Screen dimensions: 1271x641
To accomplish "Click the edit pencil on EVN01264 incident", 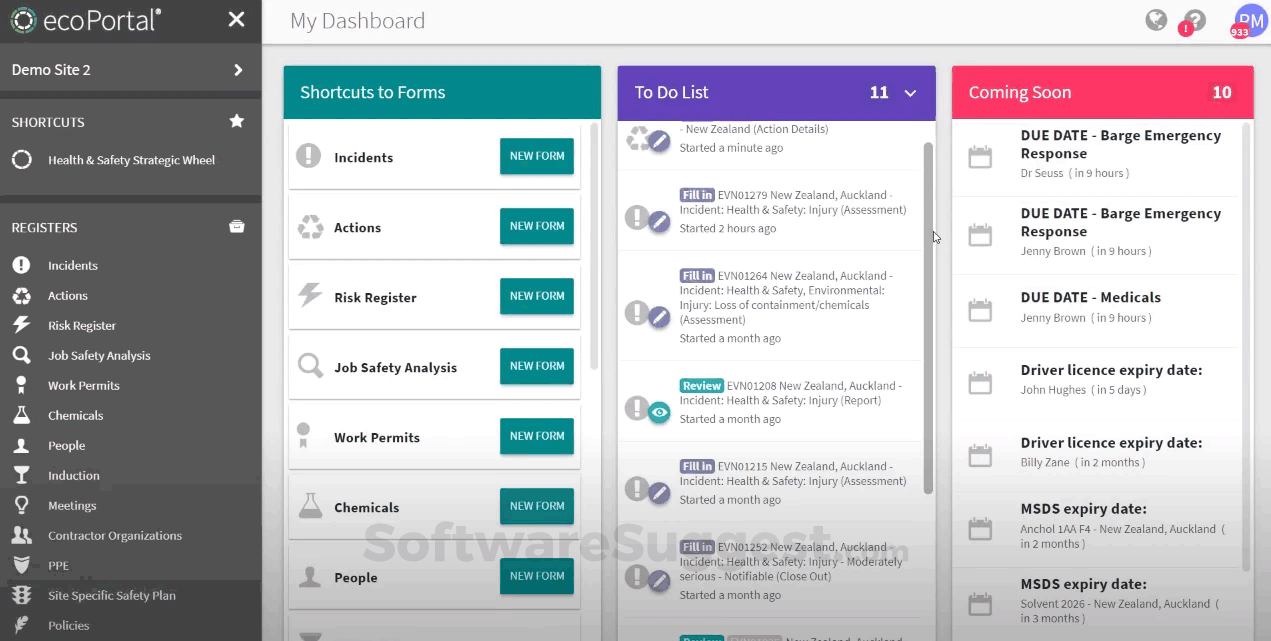I will pos(658,313).
